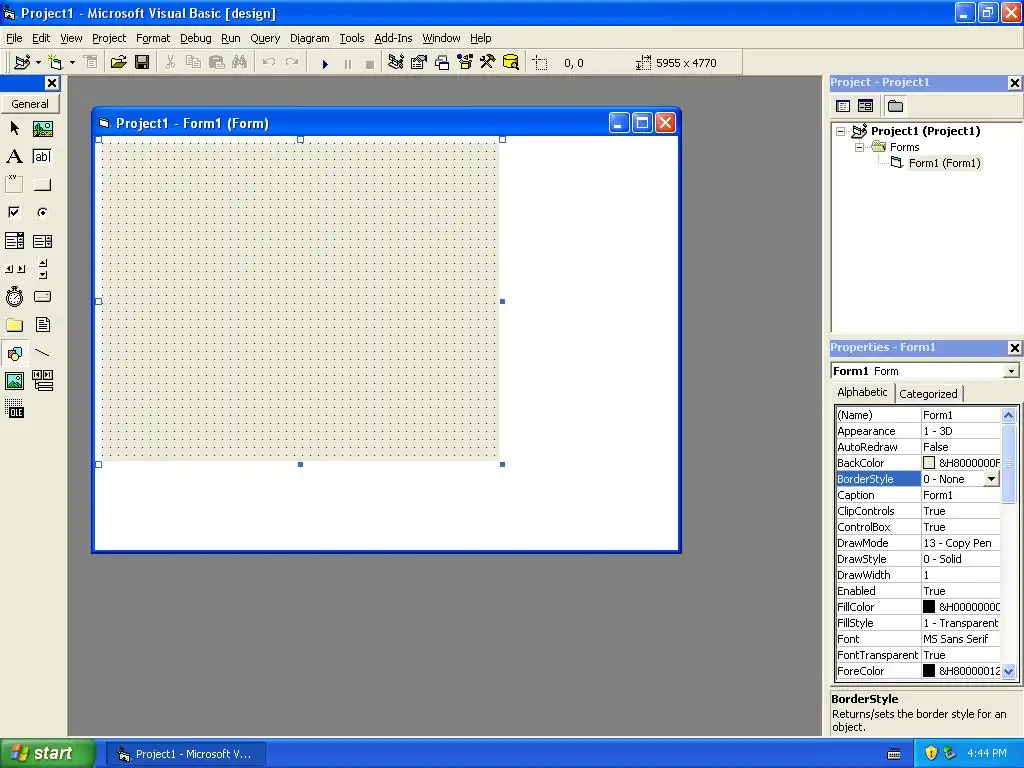Click the Caption property value field

point(960,495)
